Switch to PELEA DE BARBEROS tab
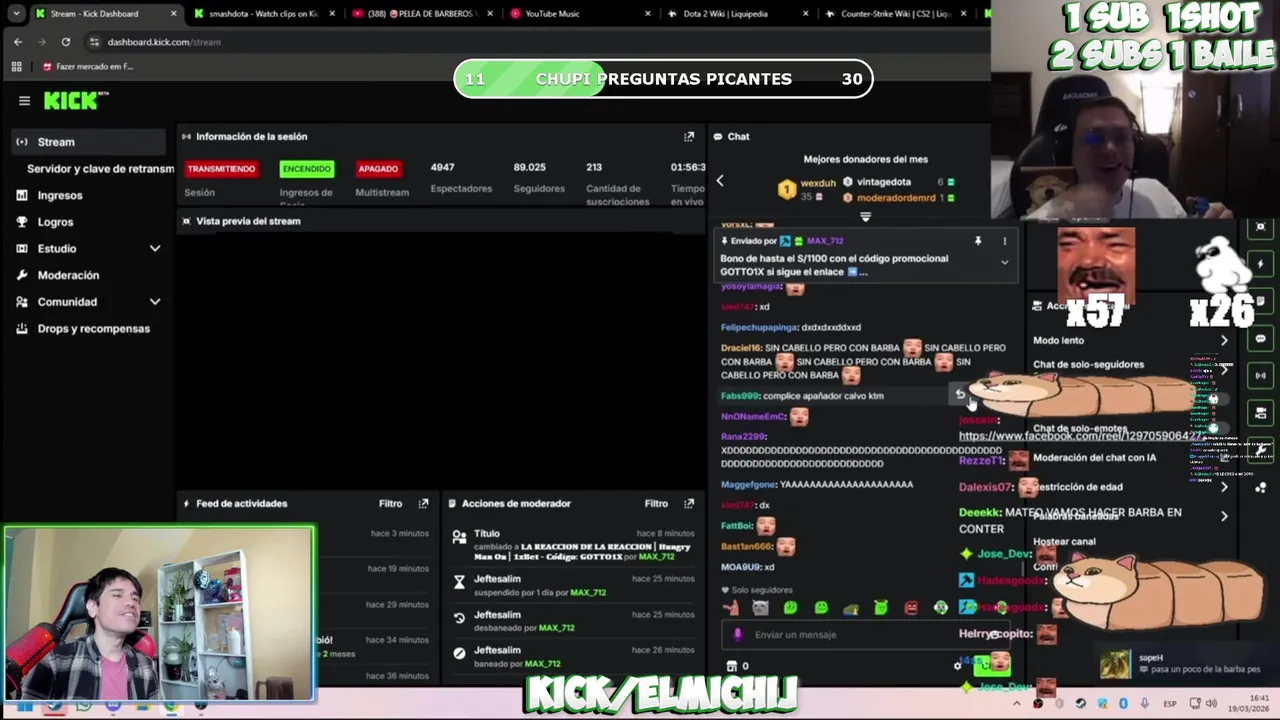This screenshot has width=1280, height=720. [423, 14]
